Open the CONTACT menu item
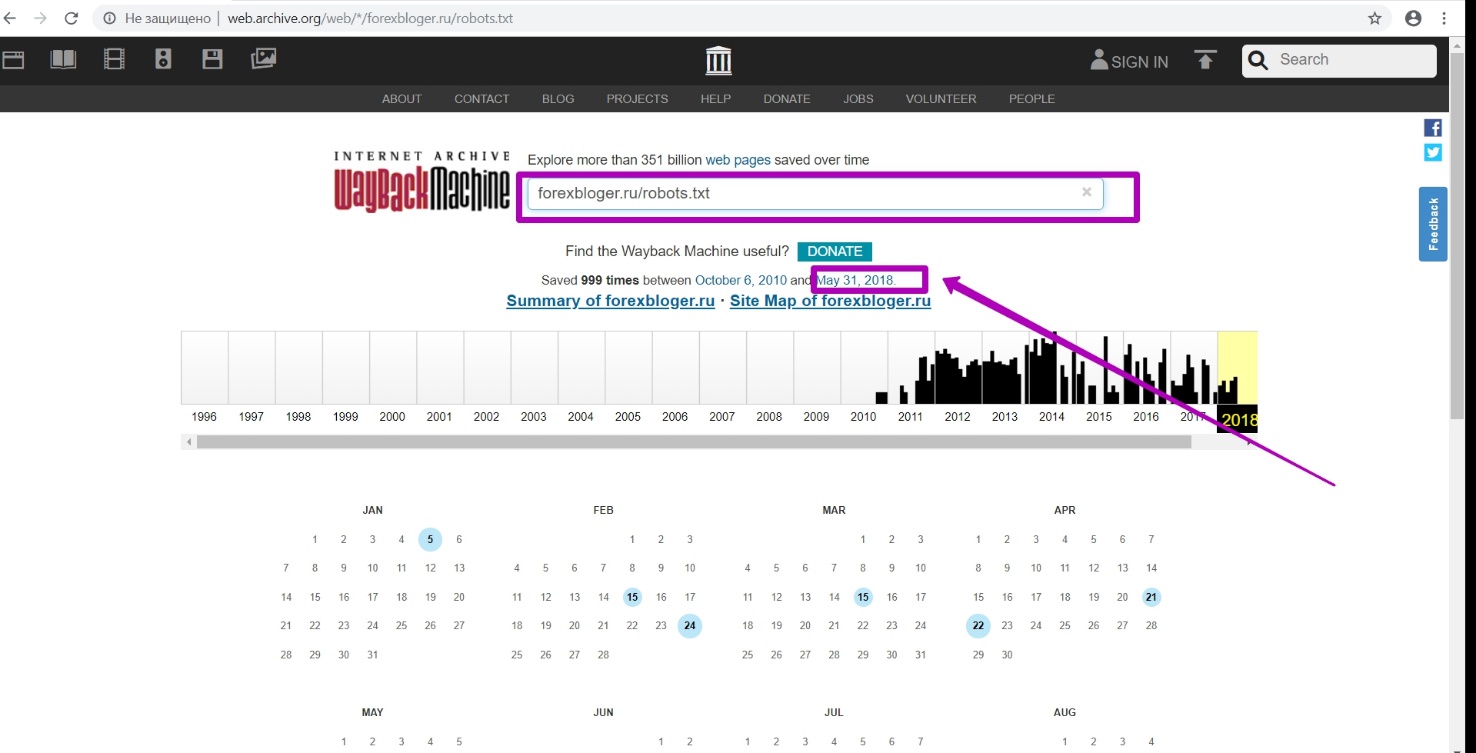Image resolution: width=1476 pixels, height=753 pixels. (x=482, y=99)
